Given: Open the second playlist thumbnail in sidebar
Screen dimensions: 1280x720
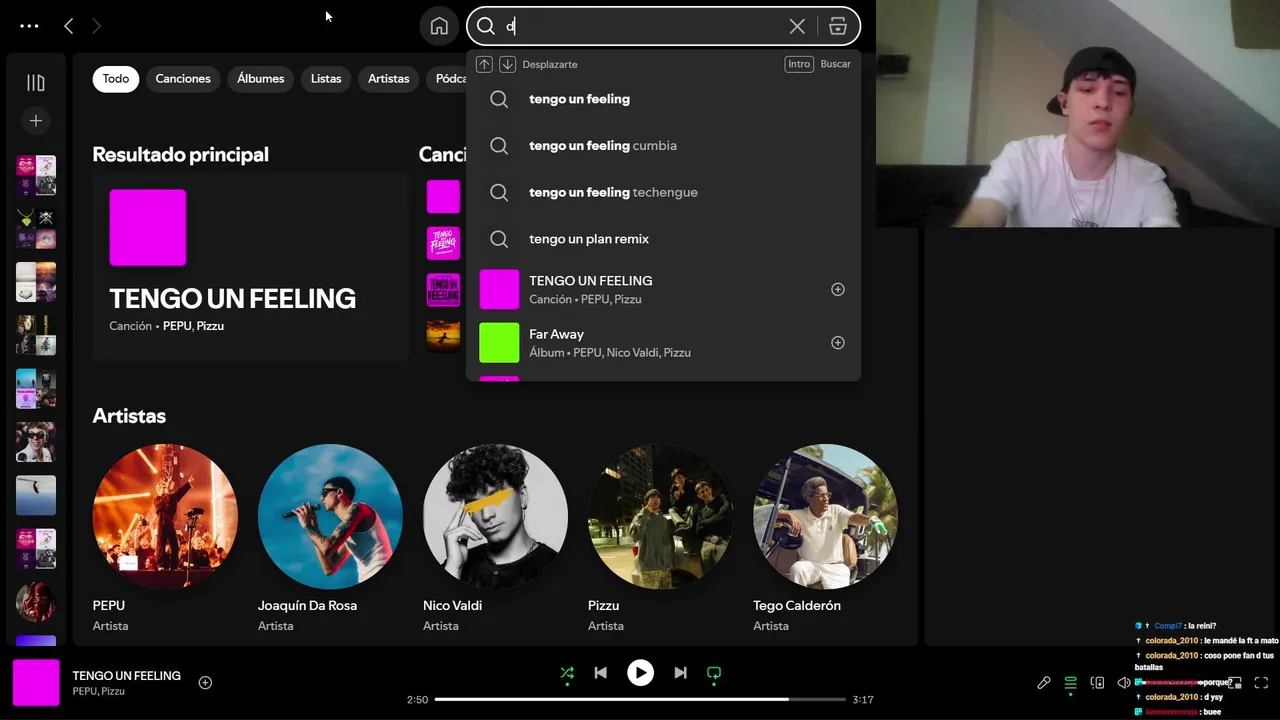Looking at the screenshot, I should [36, 228].
